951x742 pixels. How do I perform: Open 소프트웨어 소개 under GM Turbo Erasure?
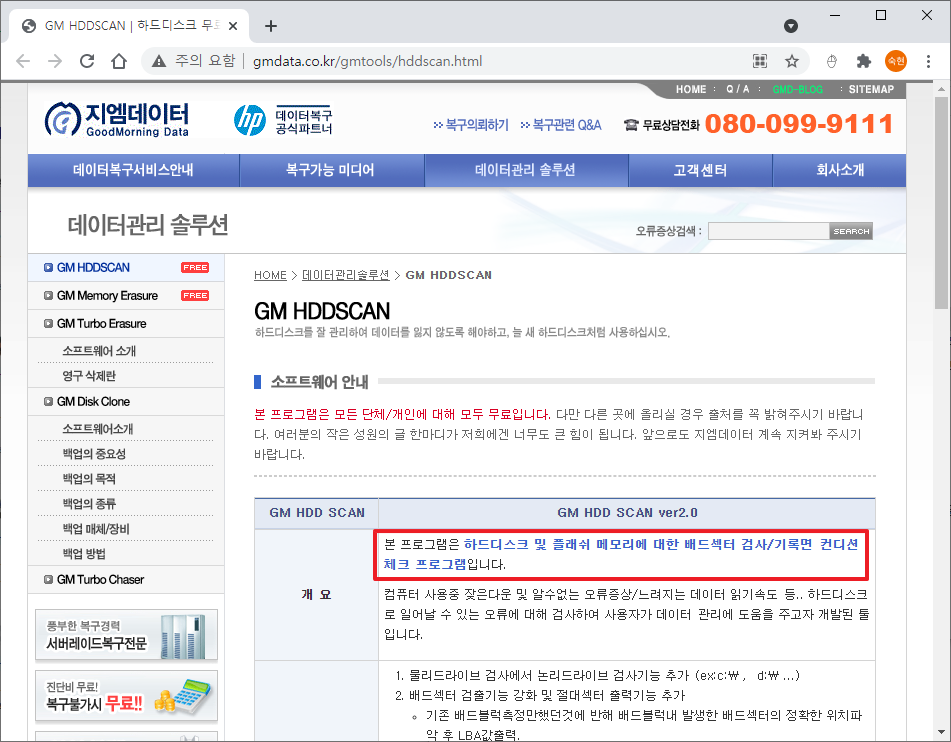[99, 351]
